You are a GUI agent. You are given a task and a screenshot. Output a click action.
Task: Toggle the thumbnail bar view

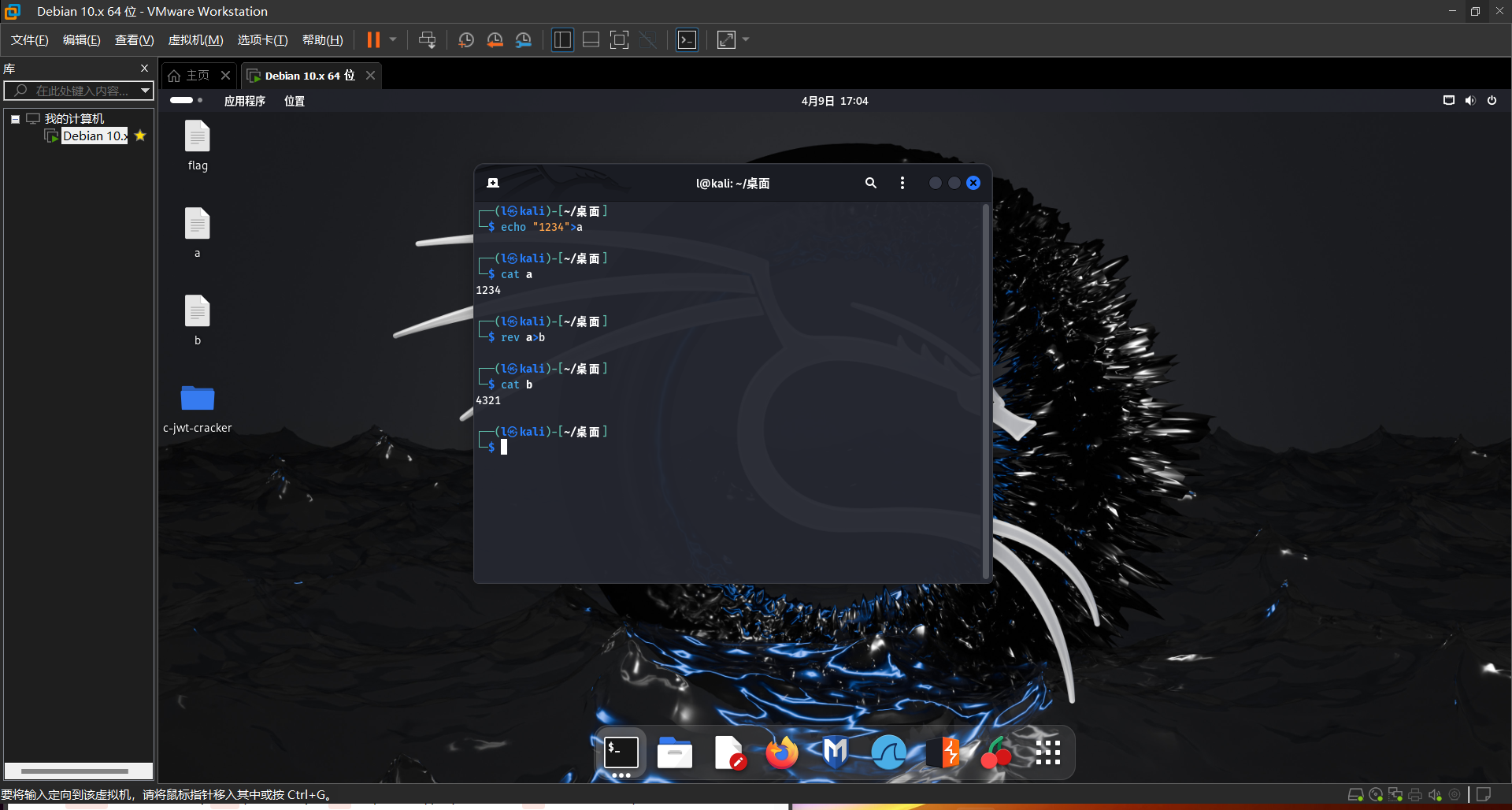(x=591, y=39)
